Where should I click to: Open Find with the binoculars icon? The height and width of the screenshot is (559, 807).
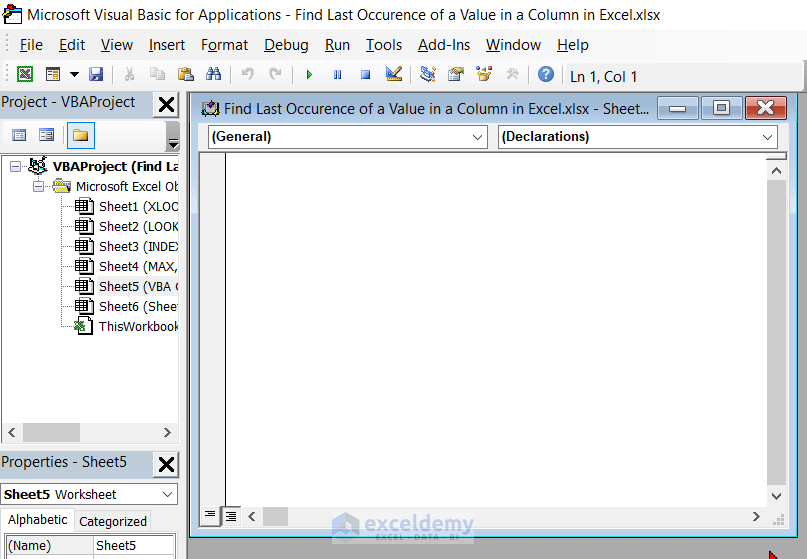(x=213, y=75)
